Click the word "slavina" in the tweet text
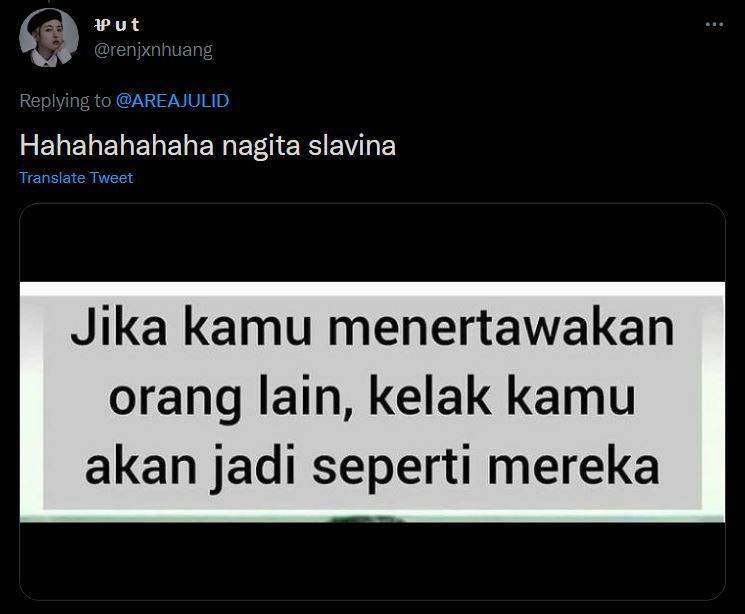This screenshot has height=614, width=745. pyautogui.click(x=352, y=145)
